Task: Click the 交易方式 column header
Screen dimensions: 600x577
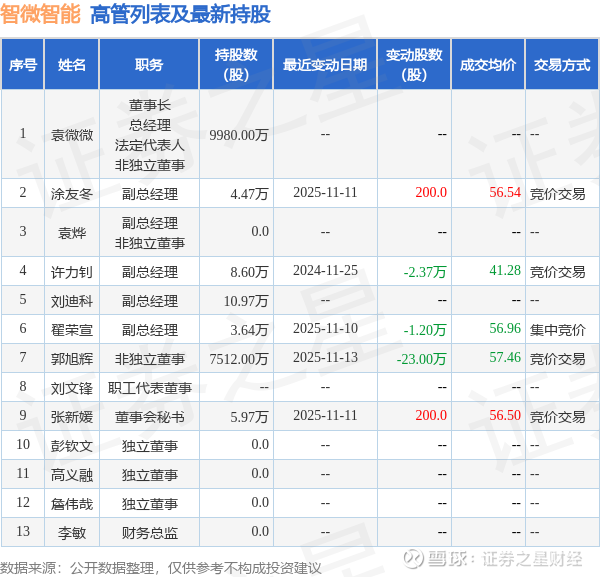Action: point(562,64)
